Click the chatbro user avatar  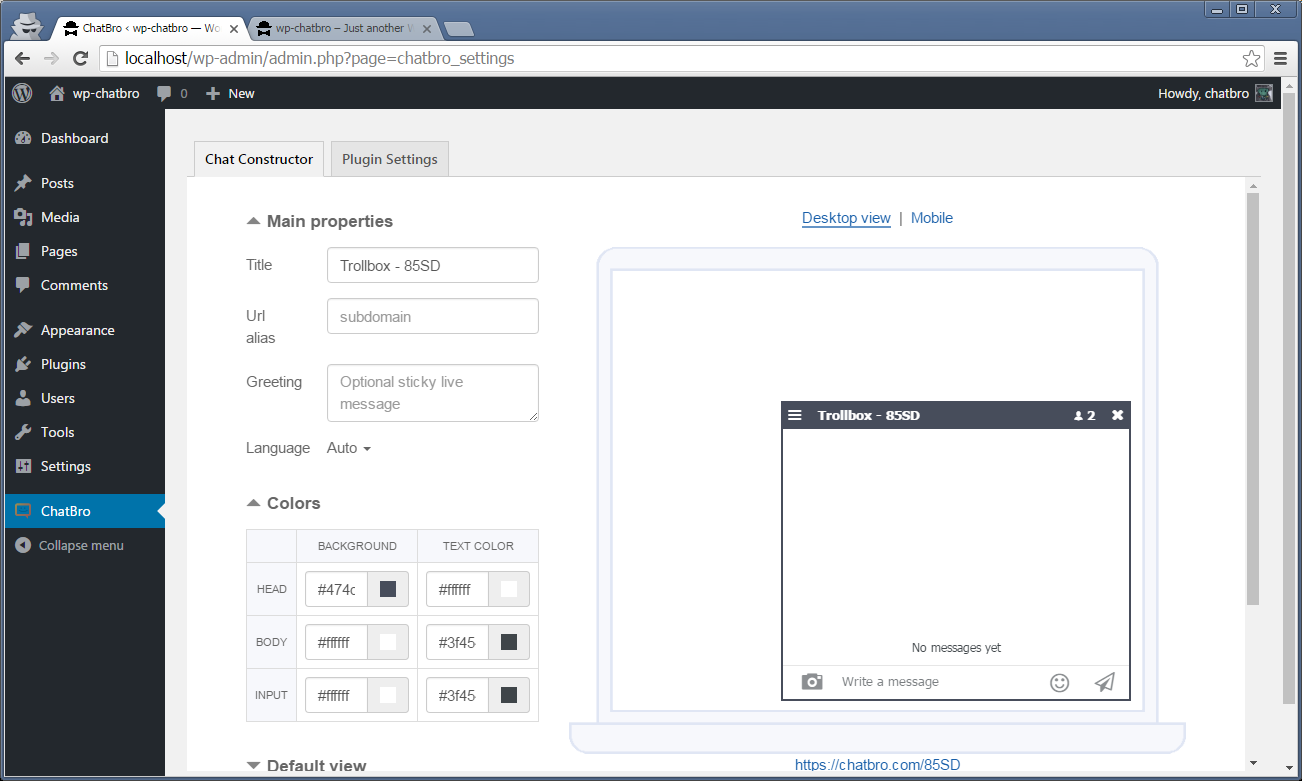[x=1264, y=93]
